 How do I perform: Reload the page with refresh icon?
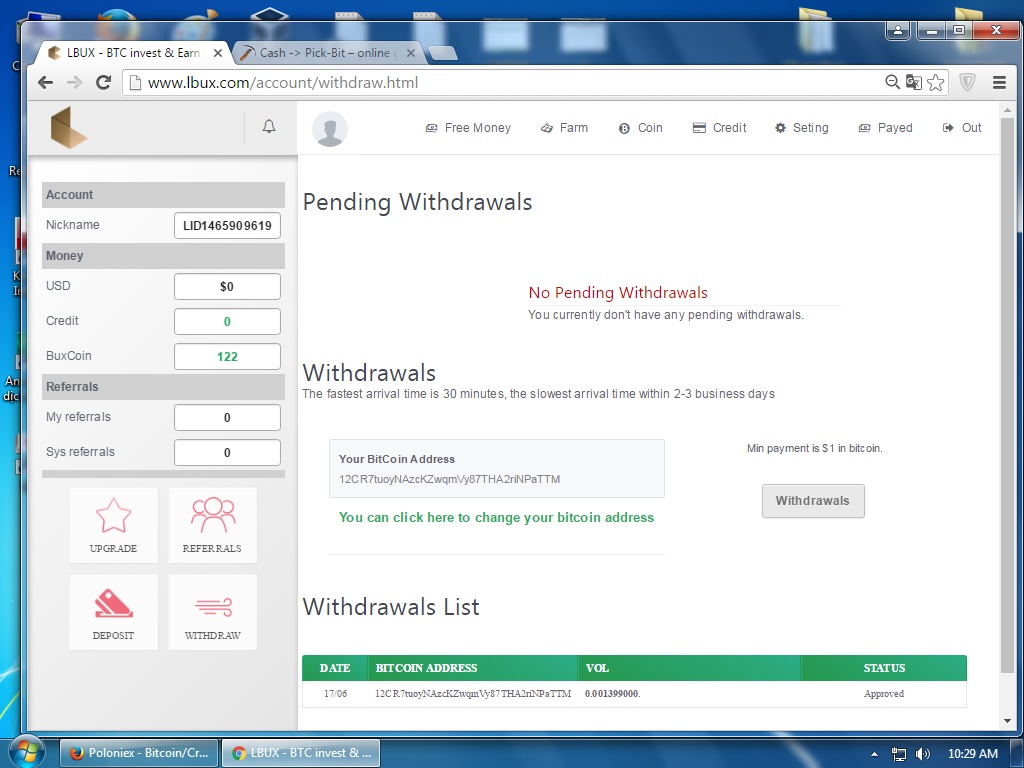click(103, 82)
